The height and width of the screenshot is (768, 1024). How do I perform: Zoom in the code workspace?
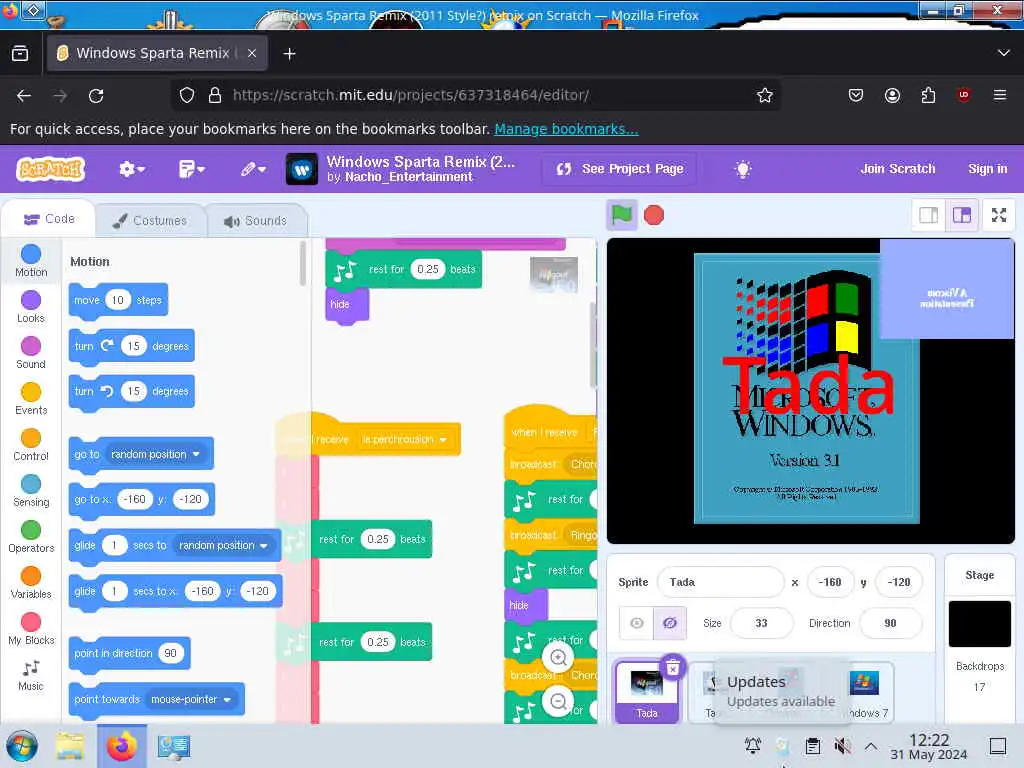point(558,657)
